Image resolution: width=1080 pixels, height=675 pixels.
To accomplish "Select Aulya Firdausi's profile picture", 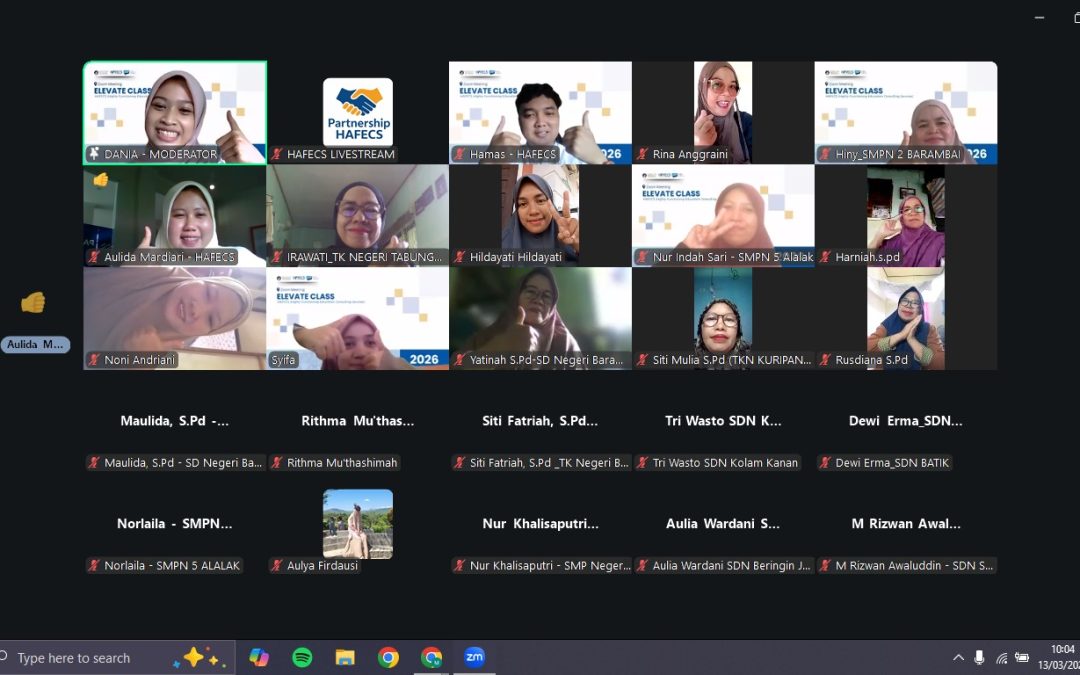I will tap(358, 523).
